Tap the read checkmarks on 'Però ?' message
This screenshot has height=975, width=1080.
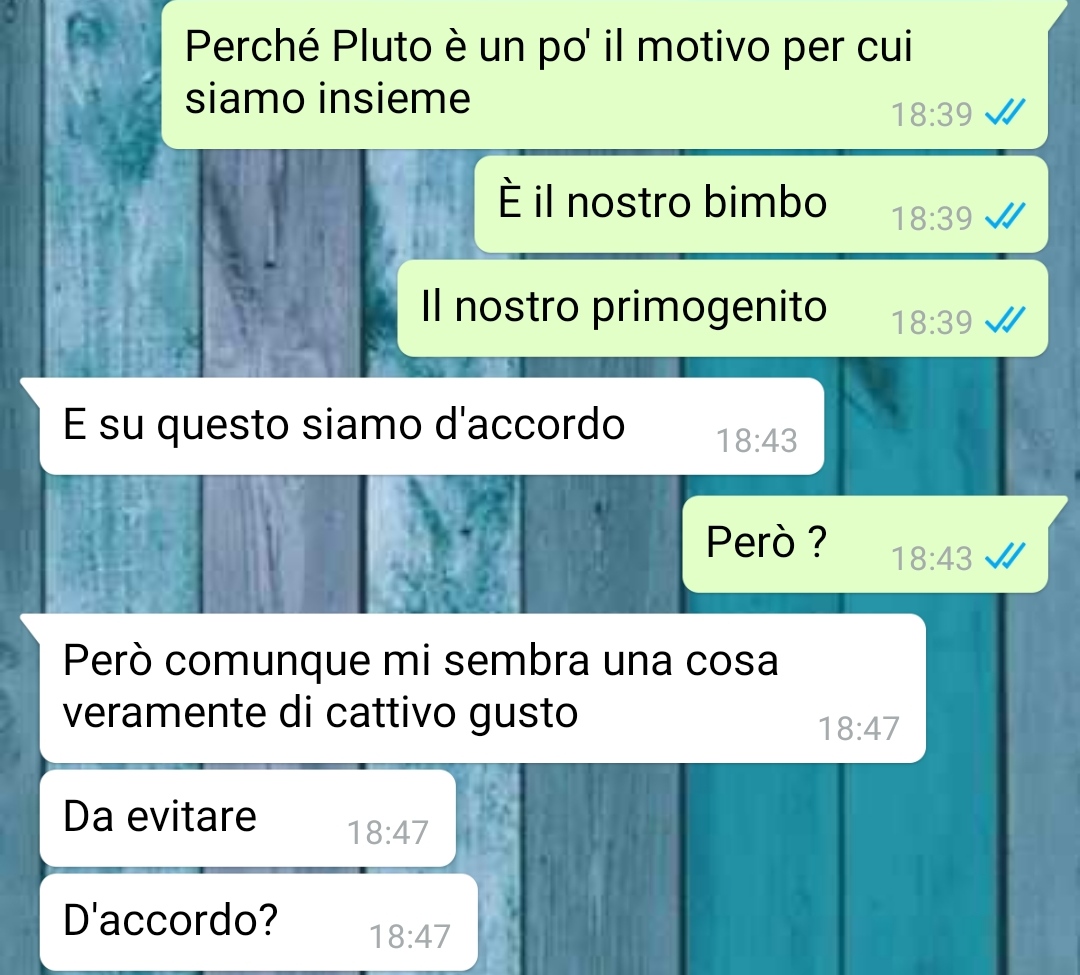[1005, 556]
